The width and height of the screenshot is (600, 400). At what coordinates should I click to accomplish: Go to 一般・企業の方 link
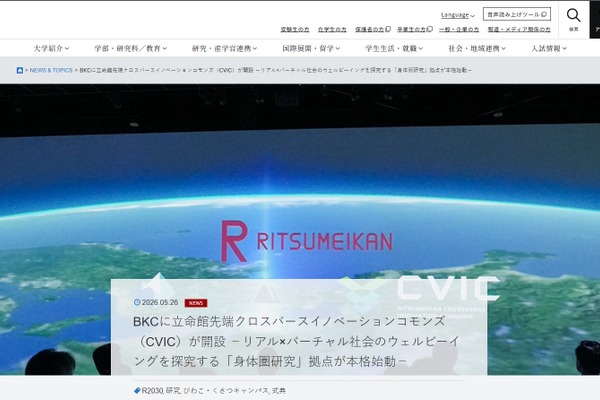point(459,29)
